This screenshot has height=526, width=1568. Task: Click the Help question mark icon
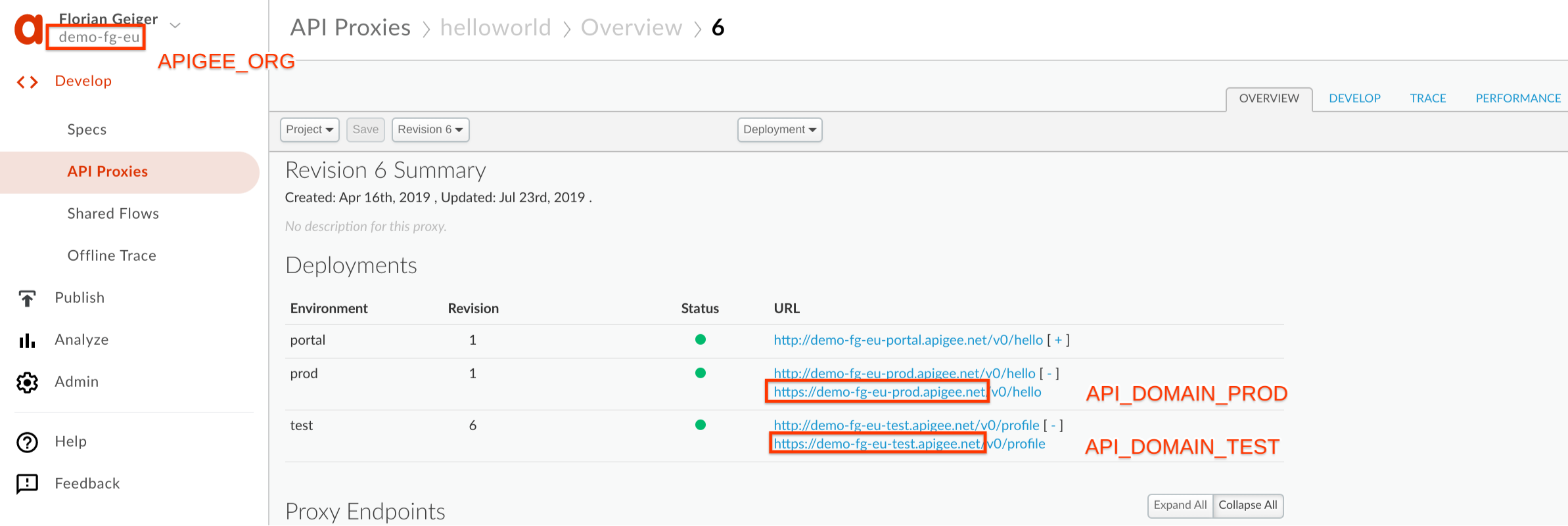(27, 442)
